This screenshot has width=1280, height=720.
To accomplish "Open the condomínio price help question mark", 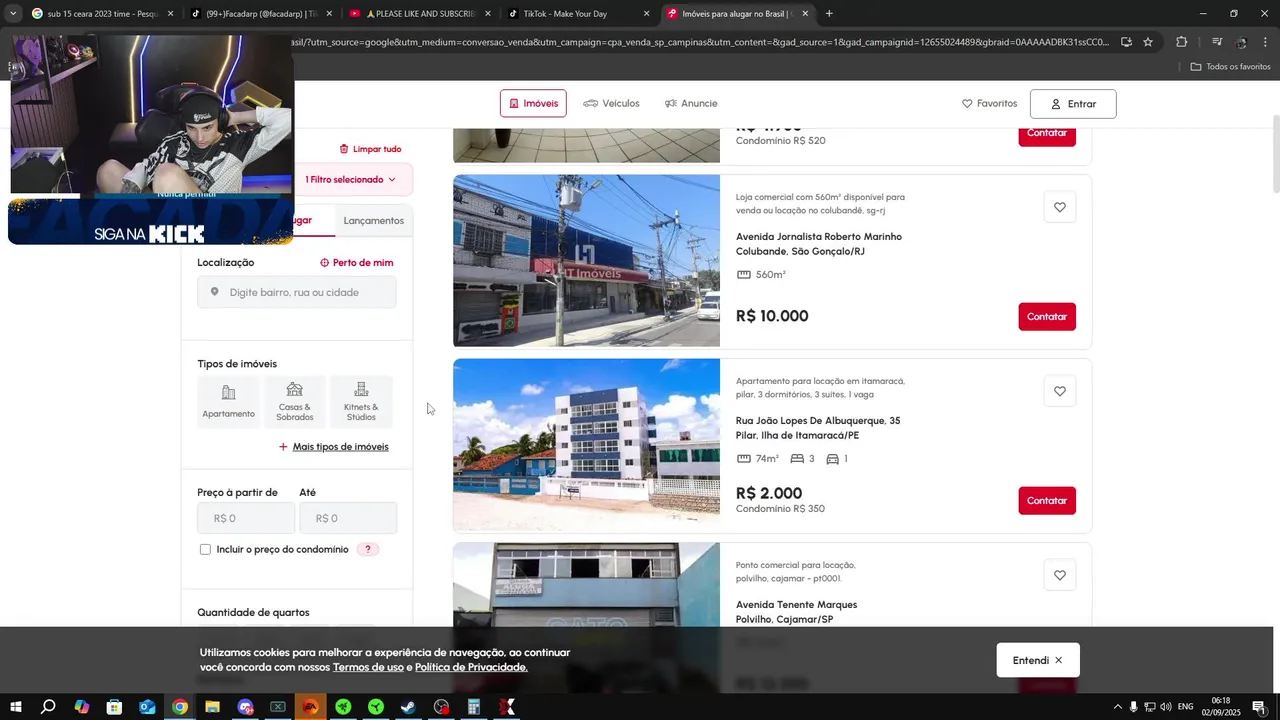I will (368, 549).
